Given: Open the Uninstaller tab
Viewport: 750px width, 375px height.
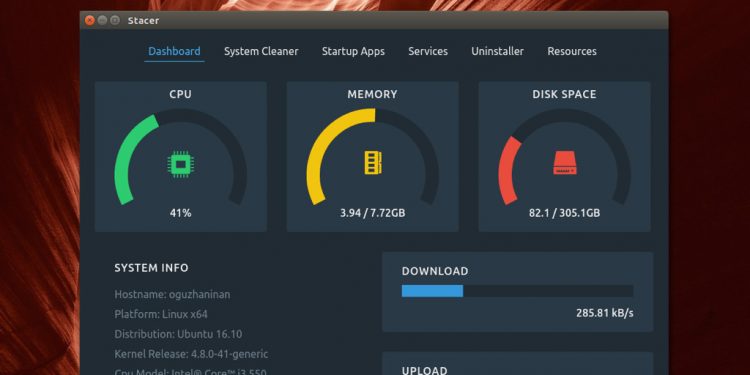Looking at the screenshot, I should pyautogui.click(x=497, y=51).
